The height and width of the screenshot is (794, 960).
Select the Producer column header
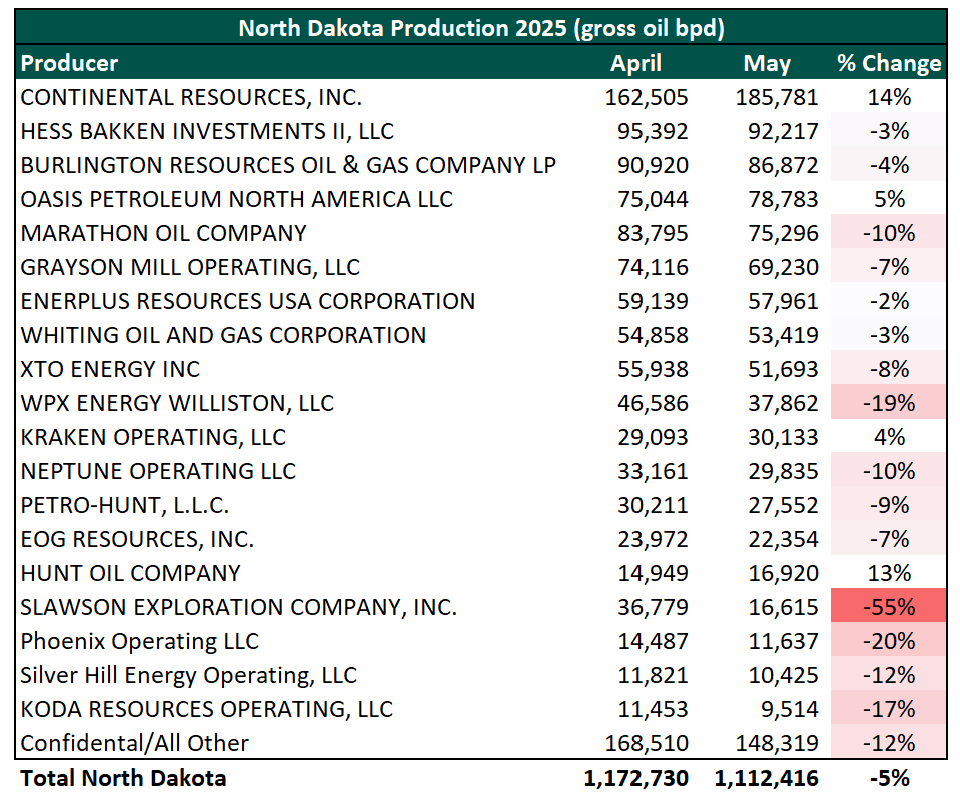point(69,63)
